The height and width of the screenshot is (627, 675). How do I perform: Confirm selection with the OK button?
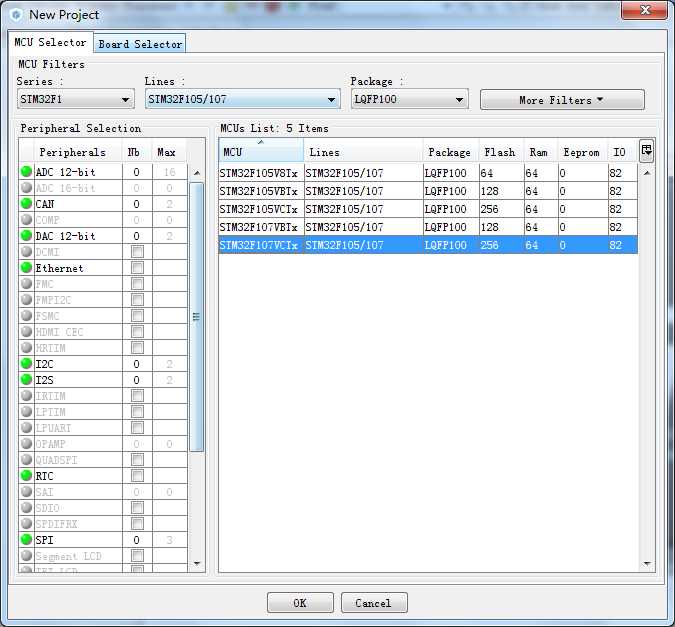coord(300,602)
